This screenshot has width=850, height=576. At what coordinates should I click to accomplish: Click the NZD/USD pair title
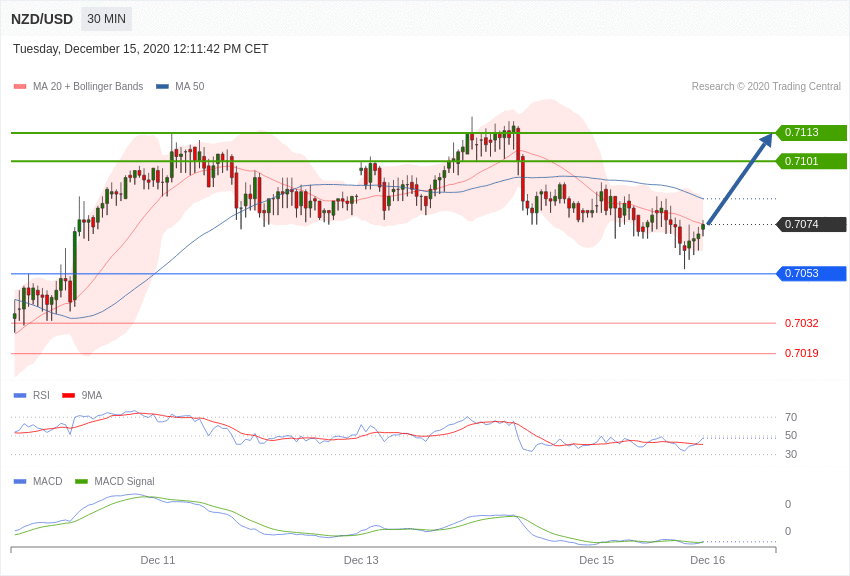point(42,19)
